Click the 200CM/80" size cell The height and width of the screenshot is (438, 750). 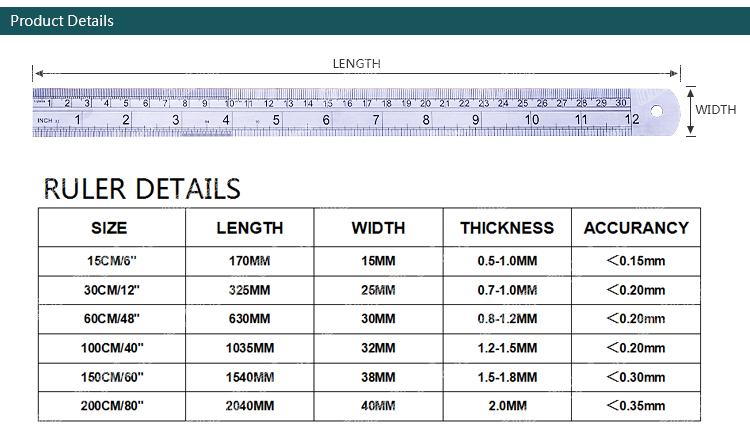click(112, 406)
